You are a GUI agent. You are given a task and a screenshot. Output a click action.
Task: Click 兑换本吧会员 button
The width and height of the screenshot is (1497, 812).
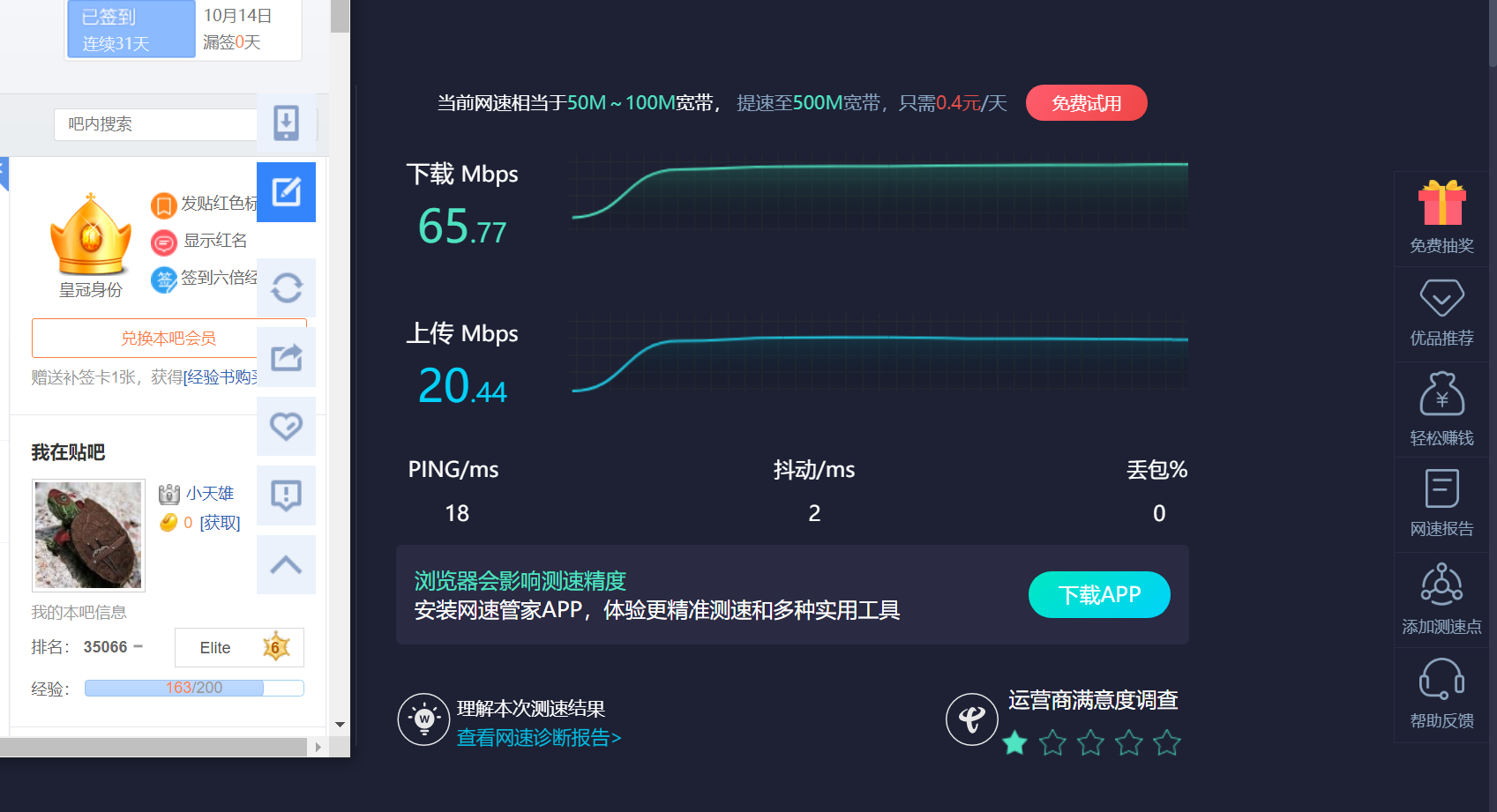click(x=168, y=339)
